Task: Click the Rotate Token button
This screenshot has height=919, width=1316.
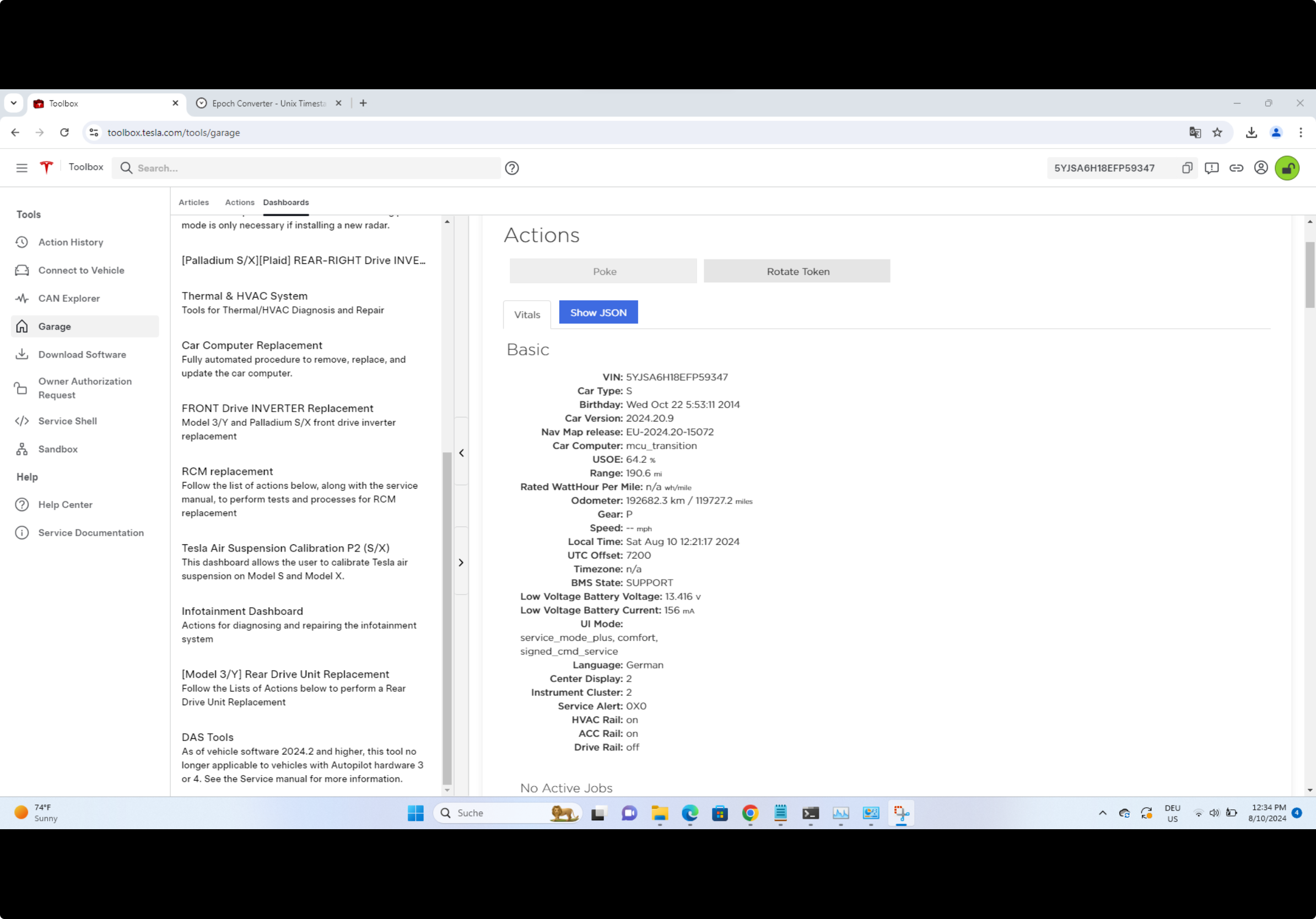Action: pyautogui.click(x=797, y=271)
